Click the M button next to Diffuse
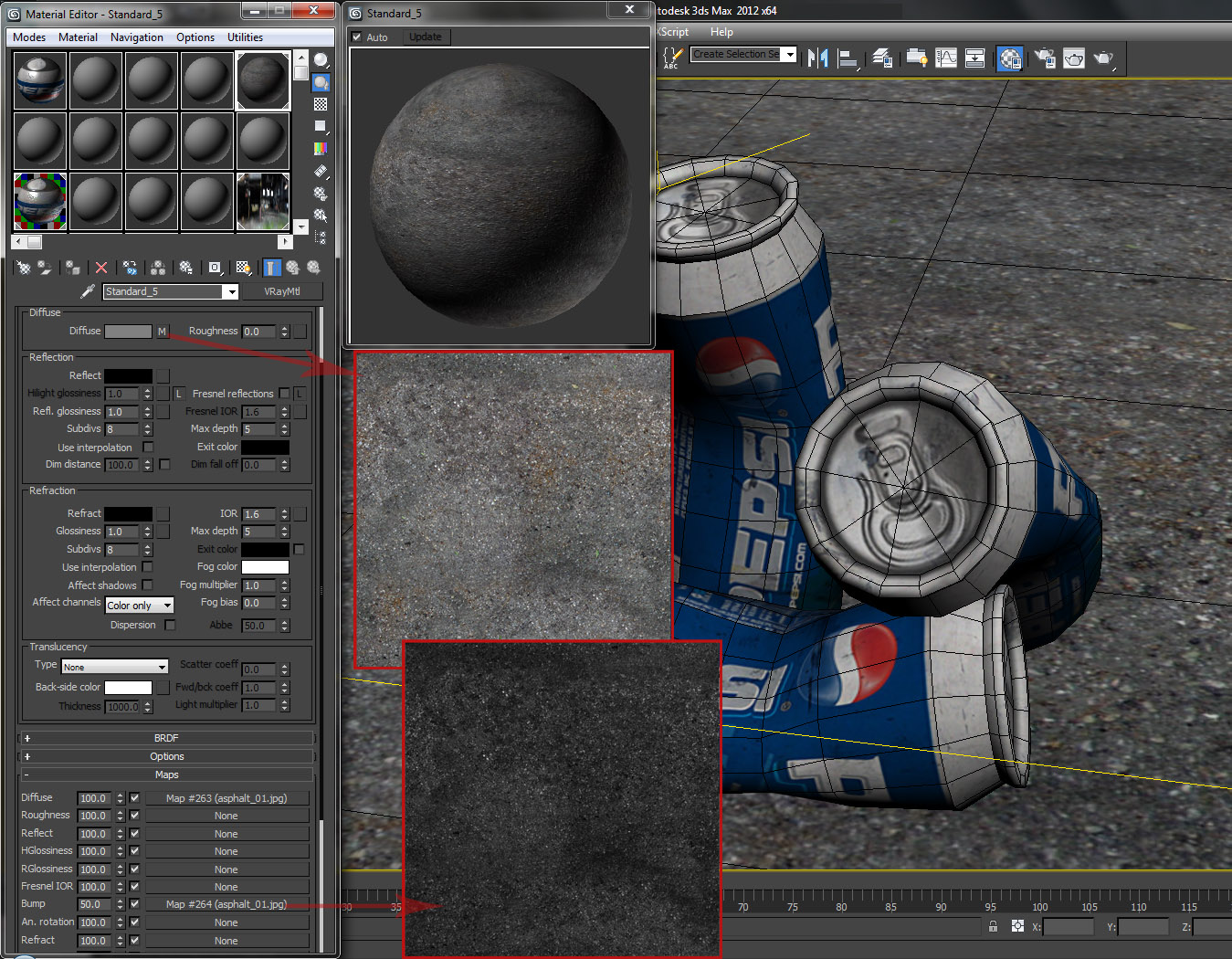The width and height of the screenshot is (1232, 959). coord(162,332)
